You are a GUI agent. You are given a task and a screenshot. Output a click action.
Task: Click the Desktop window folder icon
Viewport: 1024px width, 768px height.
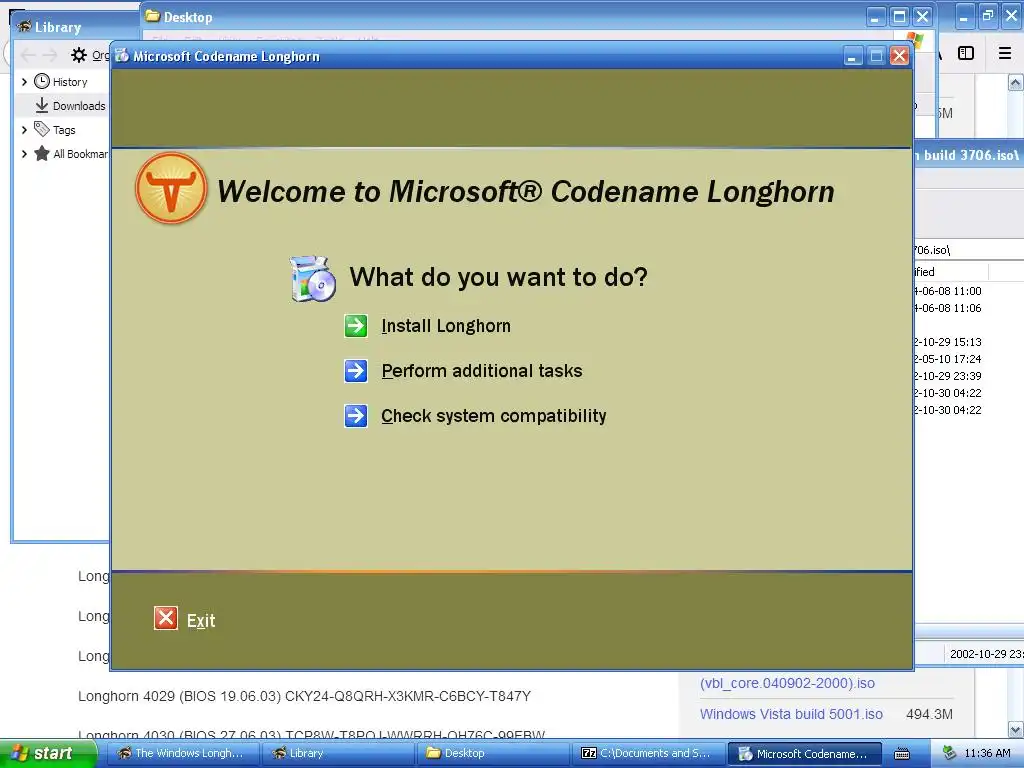152,16
